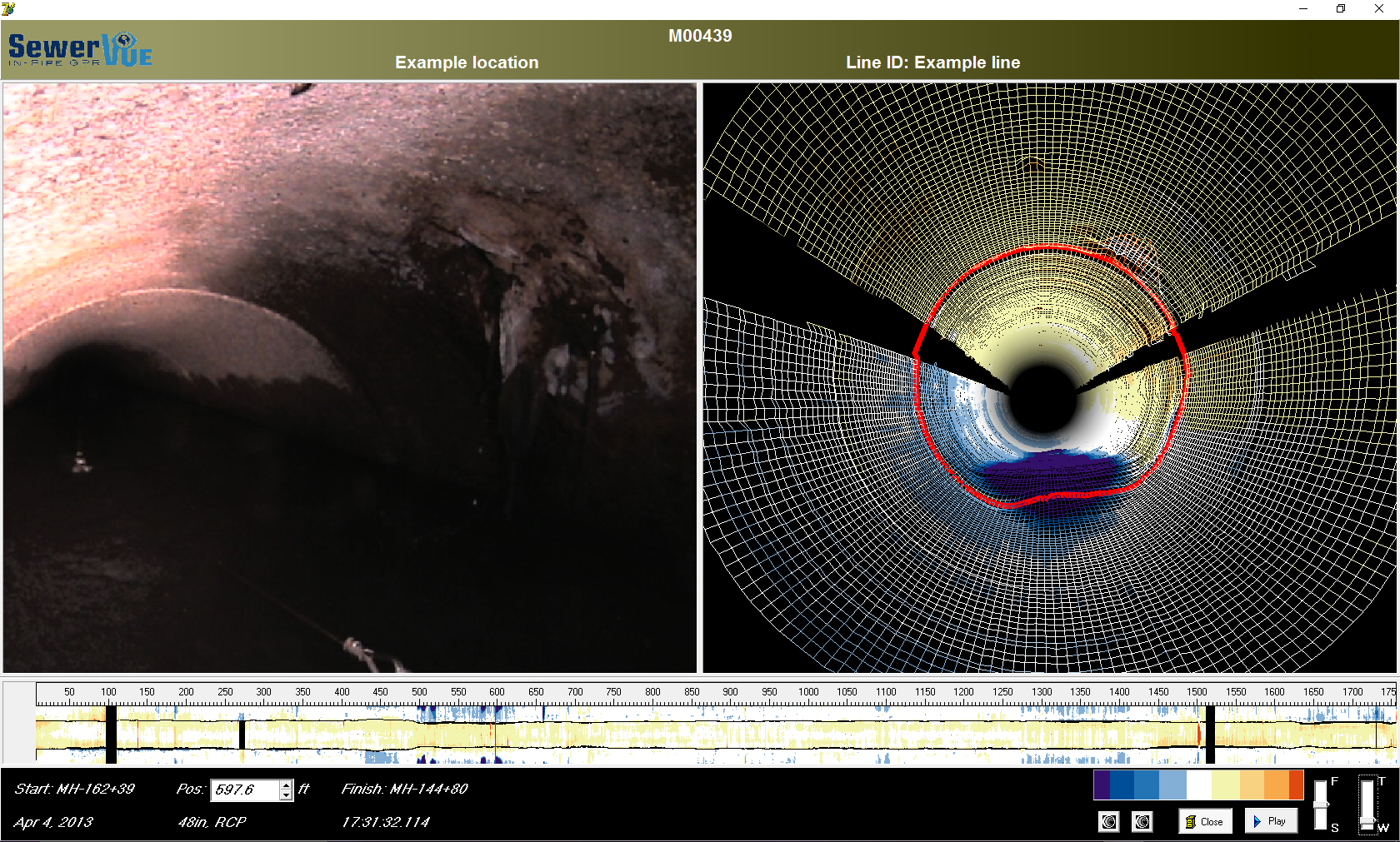Click the F/S speed slider handle

[x=1320, y=804]
